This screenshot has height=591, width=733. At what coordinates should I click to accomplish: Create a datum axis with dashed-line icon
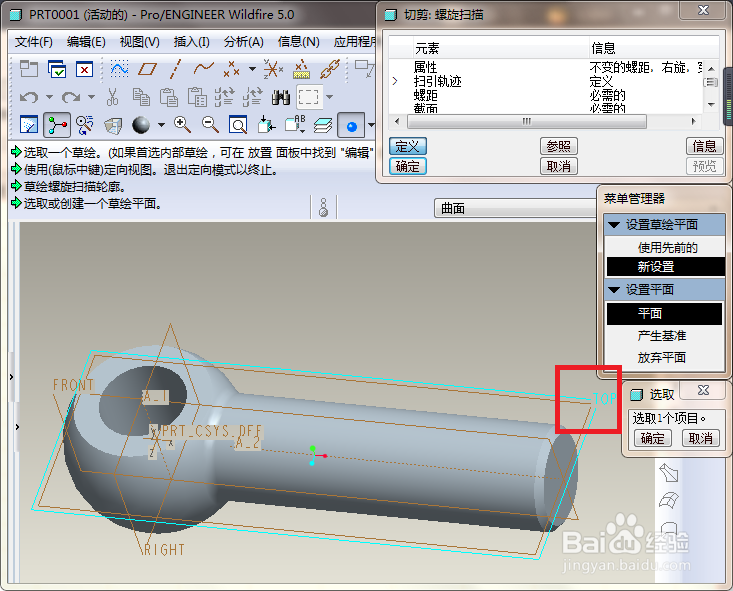[x=175, y=69]
